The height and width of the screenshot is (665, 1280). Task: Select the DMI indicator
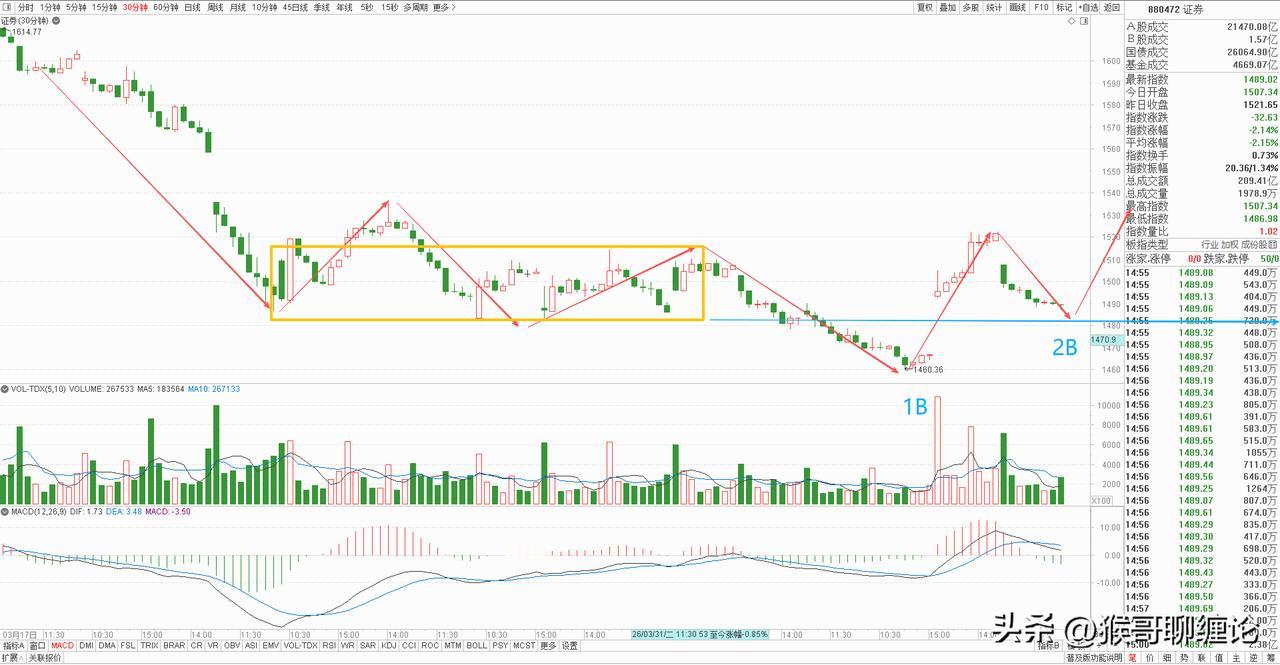pyautogui.click(x=87, y=645)
